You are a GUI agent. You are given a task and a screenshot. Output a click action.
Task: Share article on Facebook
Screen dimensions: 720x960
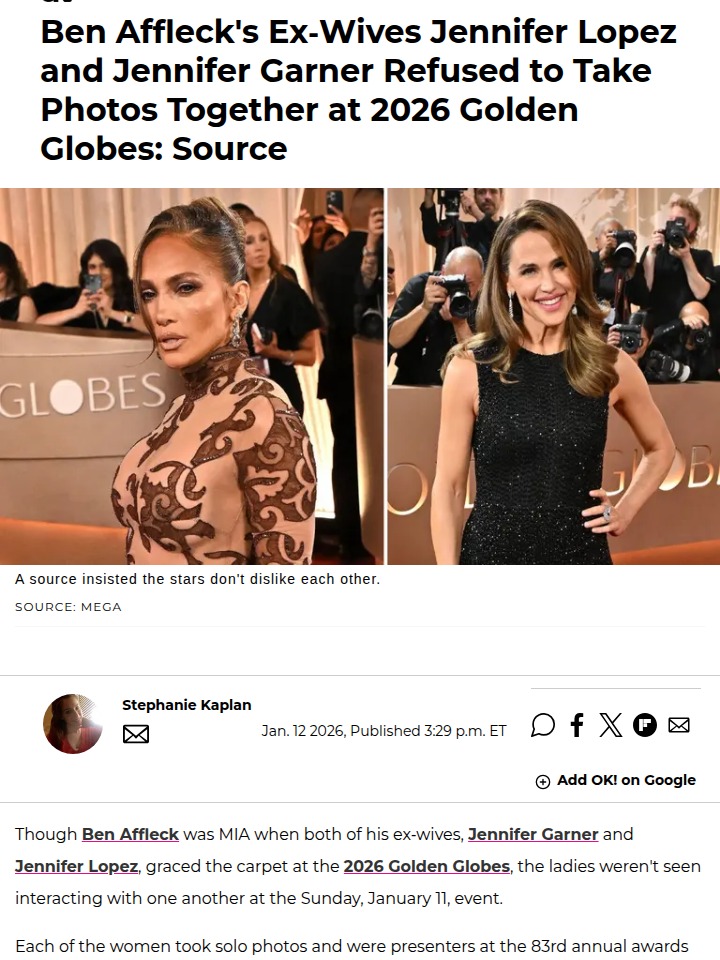point(577,725)
